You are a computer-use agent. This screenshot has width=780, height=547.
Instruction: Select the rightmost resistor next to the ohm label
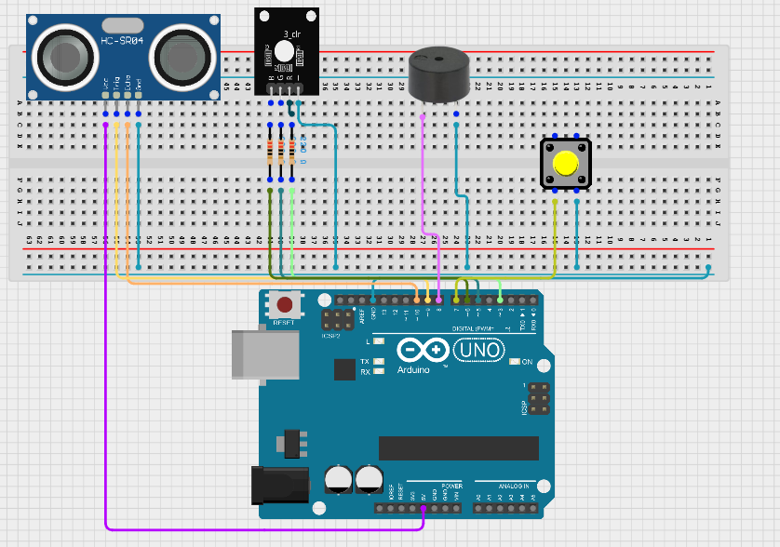[292, 152]
